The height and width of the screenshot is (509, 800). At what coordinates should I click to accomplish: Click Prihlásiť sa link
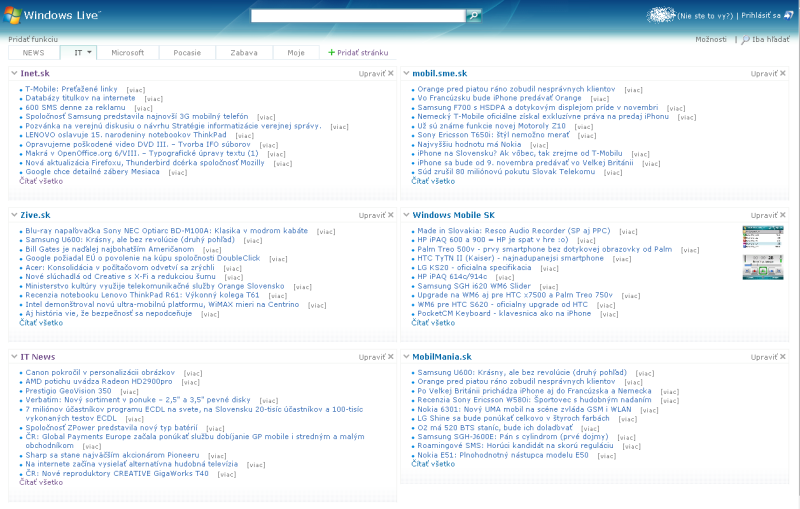tap(761, 15)
